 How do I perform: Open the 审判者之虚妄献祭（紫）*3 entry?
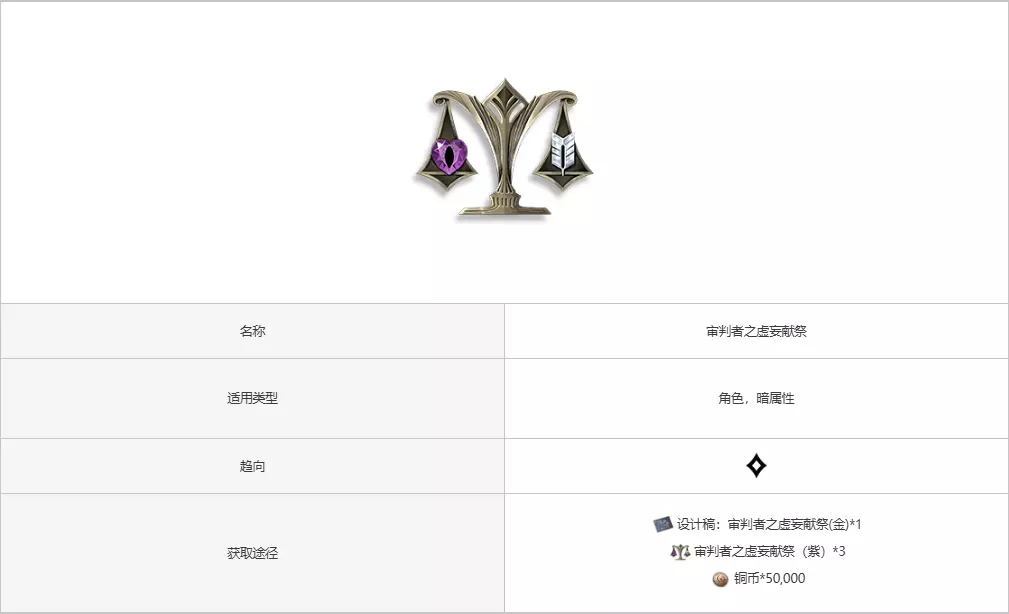770,552
